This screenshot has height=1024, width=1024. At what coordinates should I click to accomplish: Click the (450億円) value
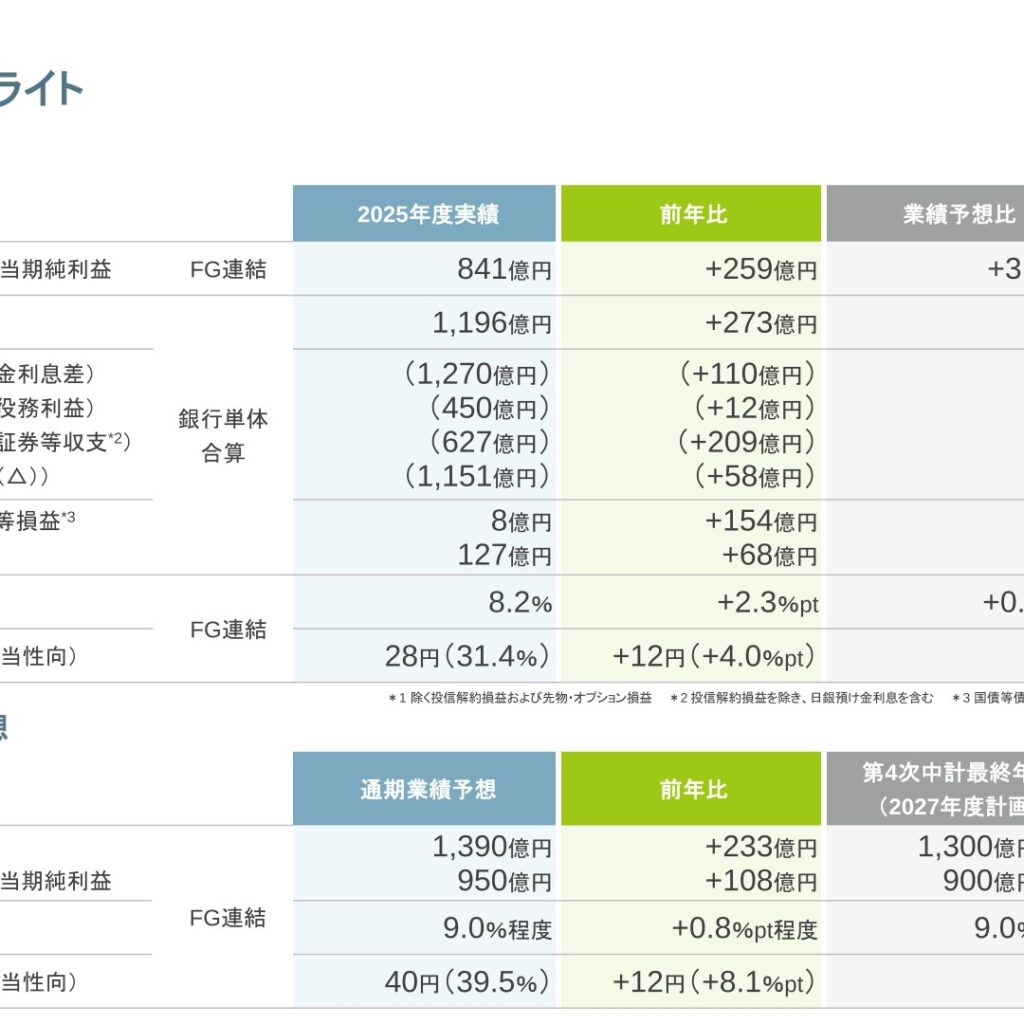pyautogui.click(x=488, y=408)
